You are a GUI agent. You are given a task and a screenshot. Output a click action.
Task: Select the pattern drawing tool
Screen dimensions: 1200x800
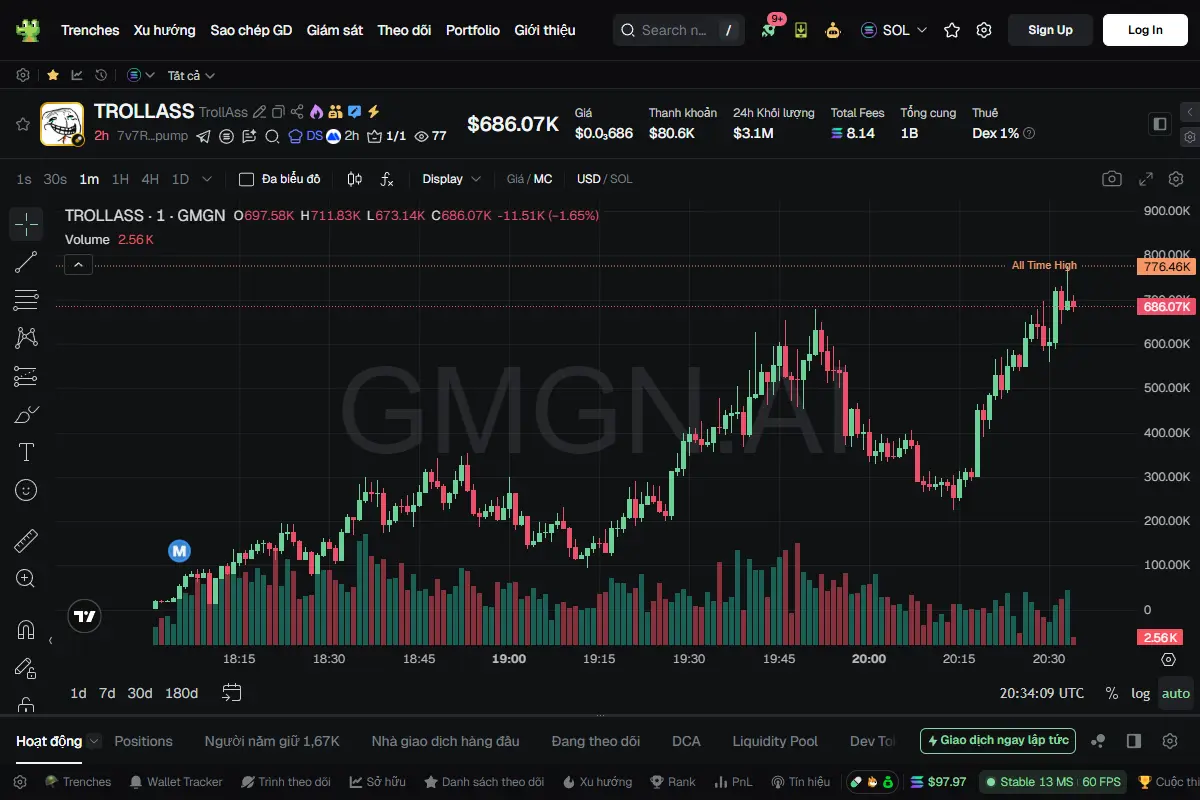click(x=26, y=338)
